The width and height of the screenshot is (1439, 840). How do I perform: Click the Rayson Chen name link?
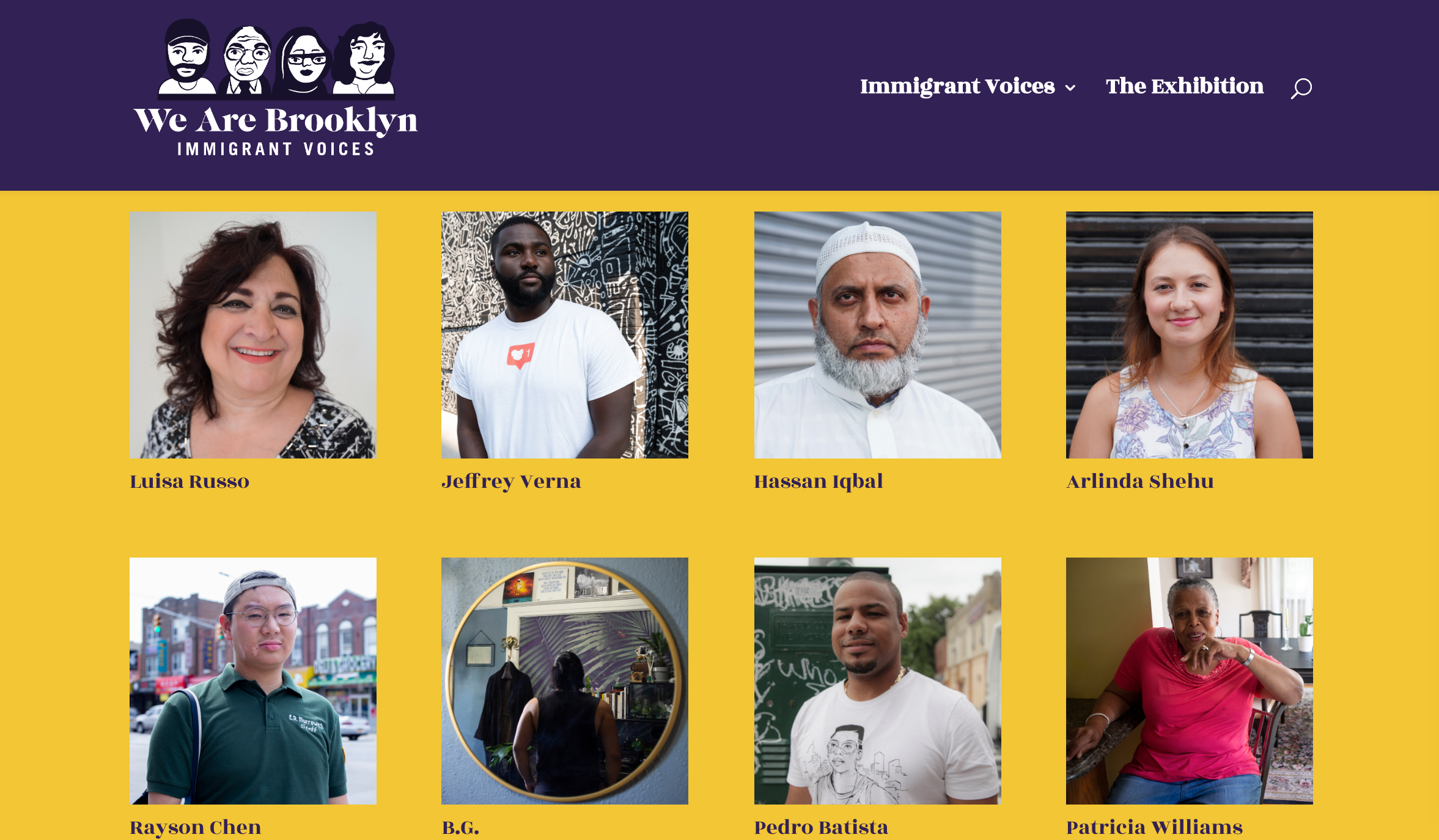pos(196,828)
